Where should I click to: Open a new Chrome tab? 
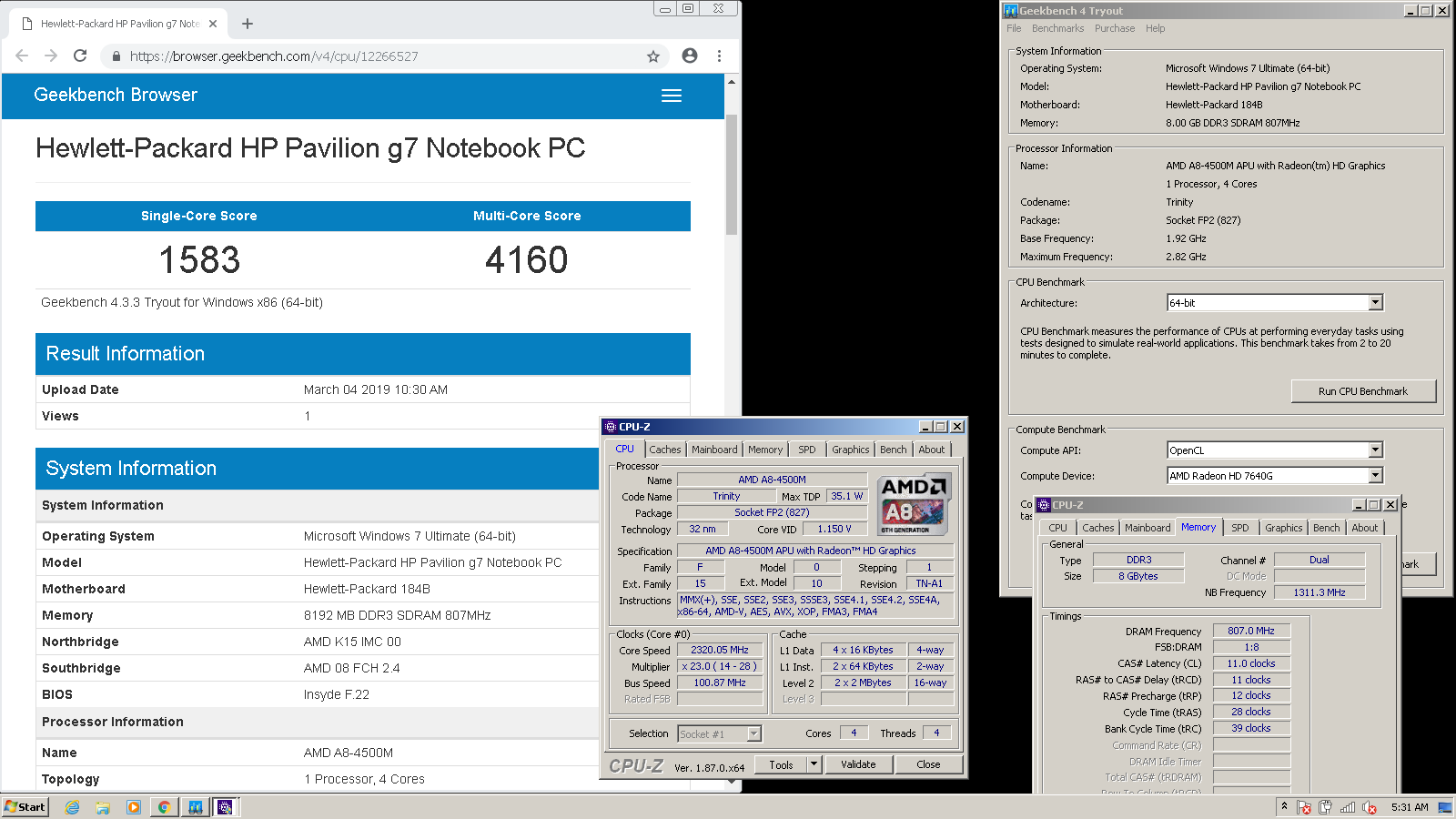248,24
